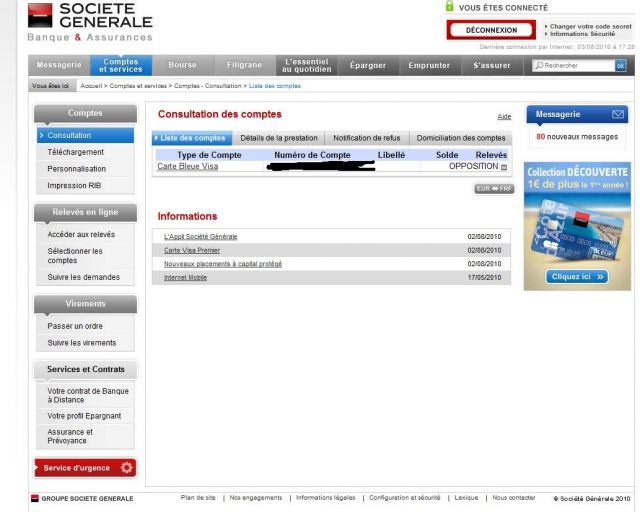640x512 pixels.
Task: Click the green padlock connection icon
Action: click(449, 6)
